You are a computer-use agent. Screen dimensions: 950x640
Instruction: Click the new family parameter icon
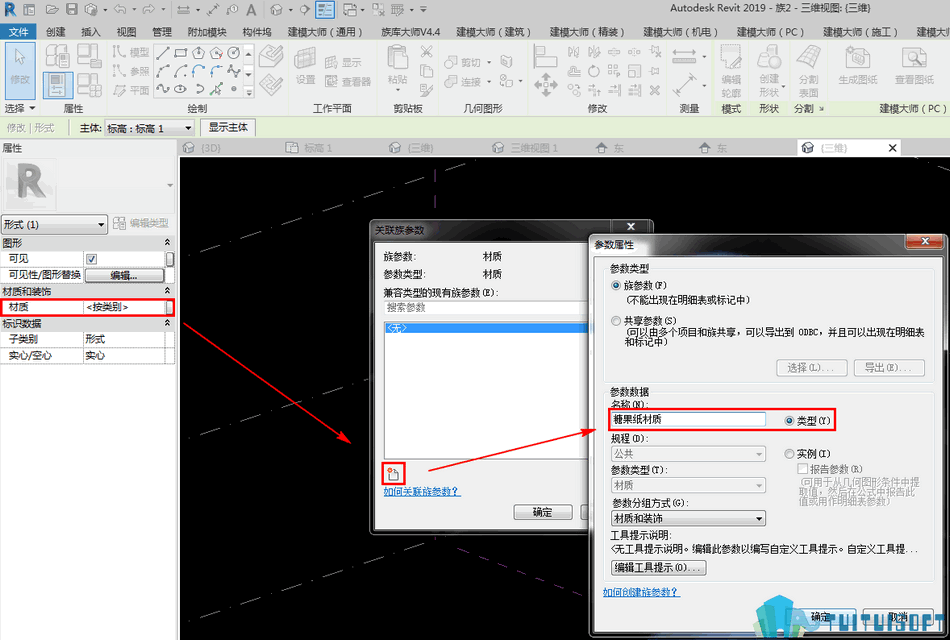click(x=393, y=473)
